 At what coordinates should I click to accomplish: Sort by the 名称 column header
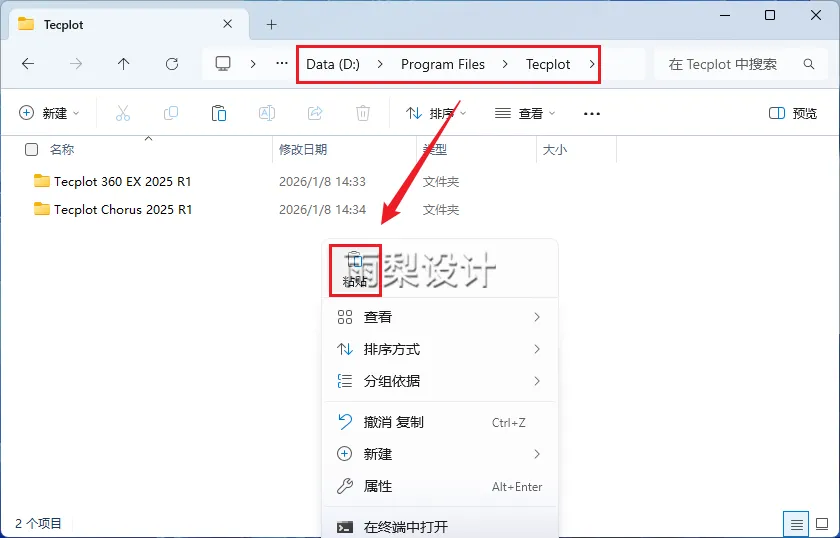click(62, 150)
